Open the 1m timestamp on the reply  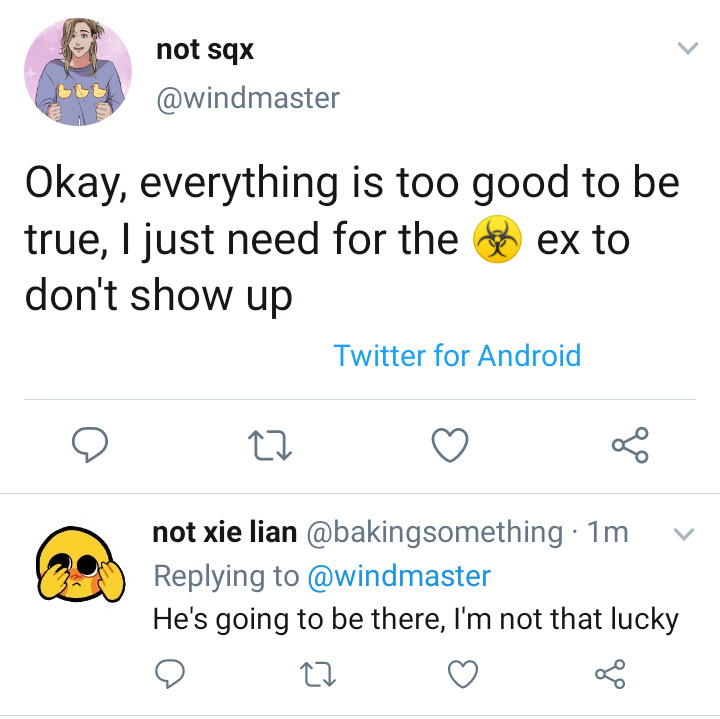point(608,532)
